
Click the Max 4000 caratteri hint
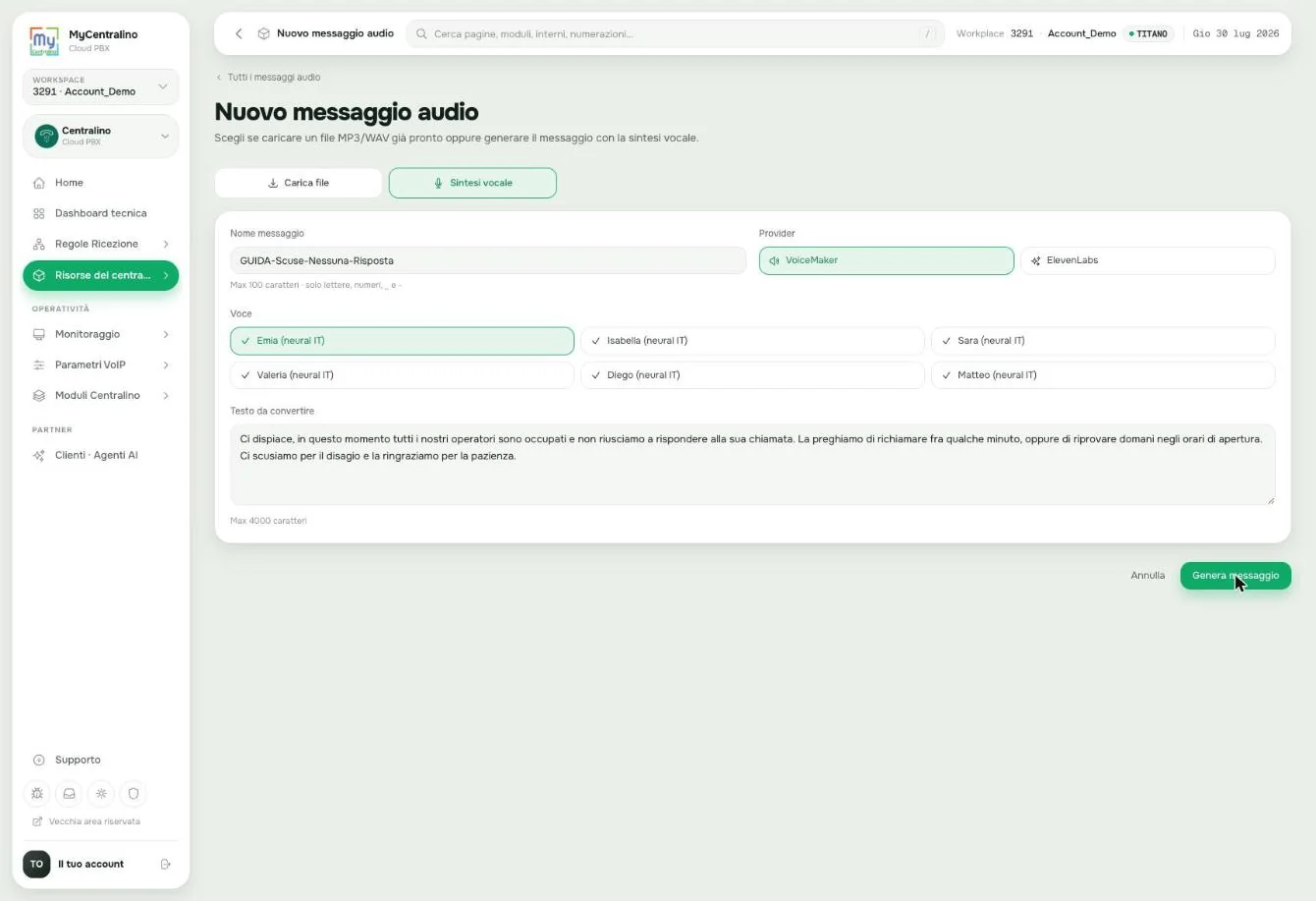pyautogui.click(x=268, y=521)
